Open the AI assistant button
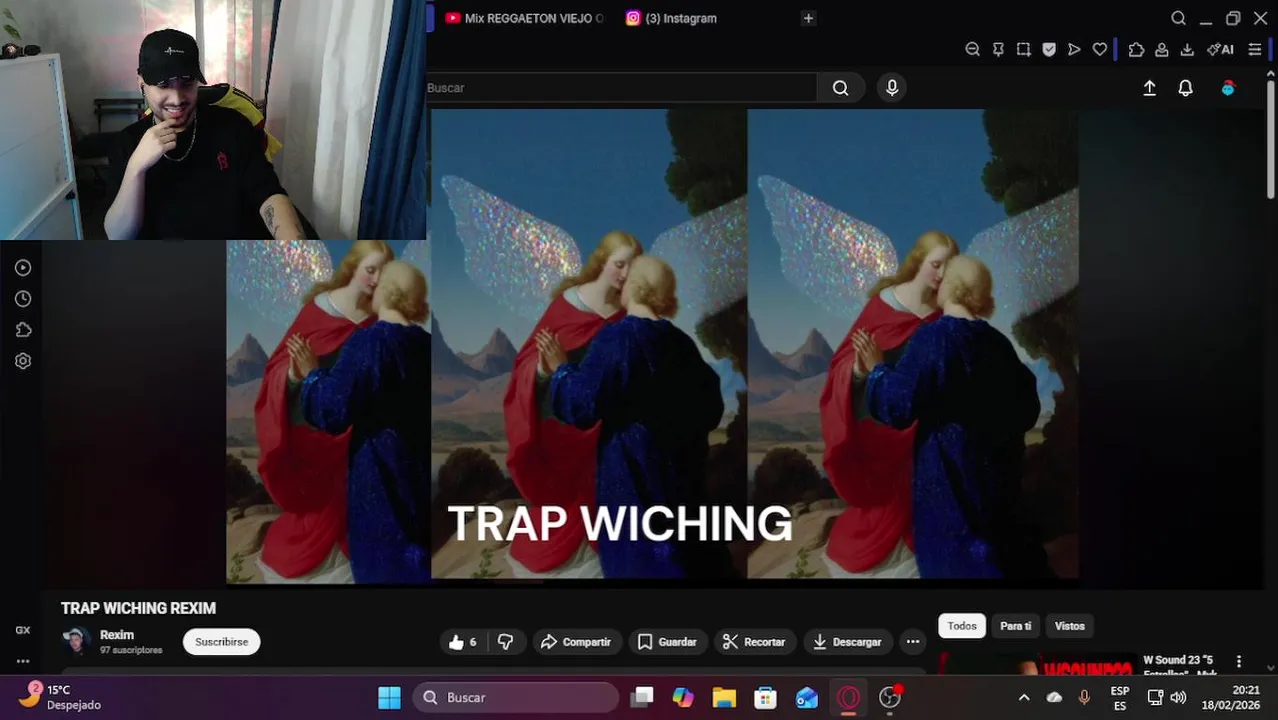Viewport: 1278px width, 720px height. coord(1220,49)
